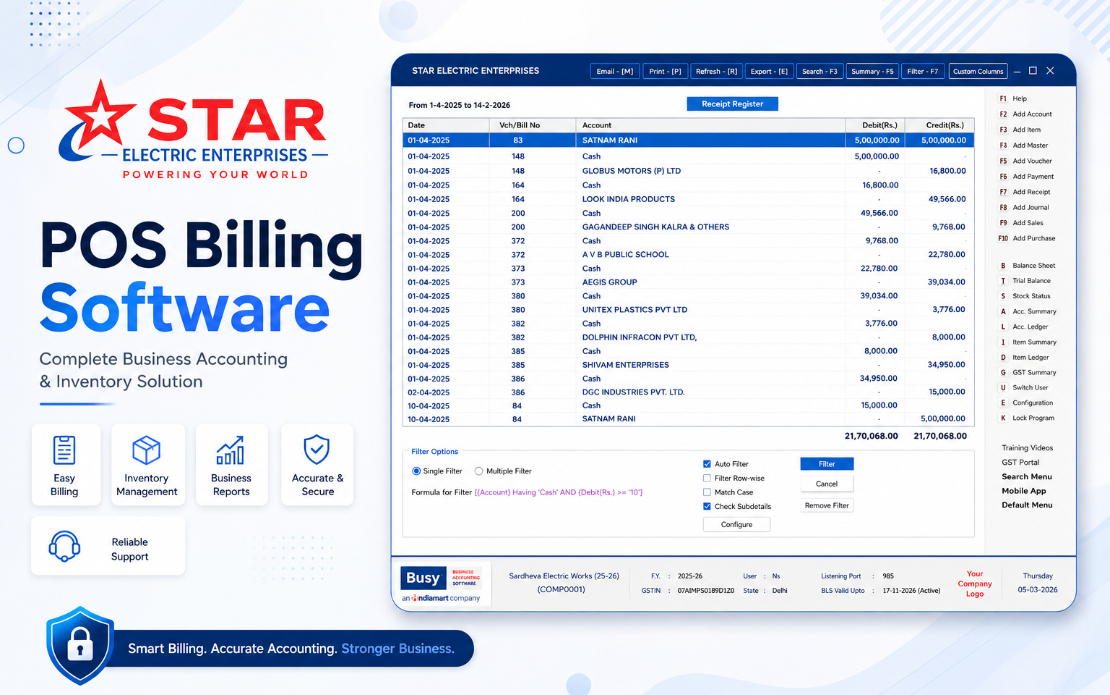1110x695 pixels.
Task: Choose F2 Add Account
Action: point(1025,114)
